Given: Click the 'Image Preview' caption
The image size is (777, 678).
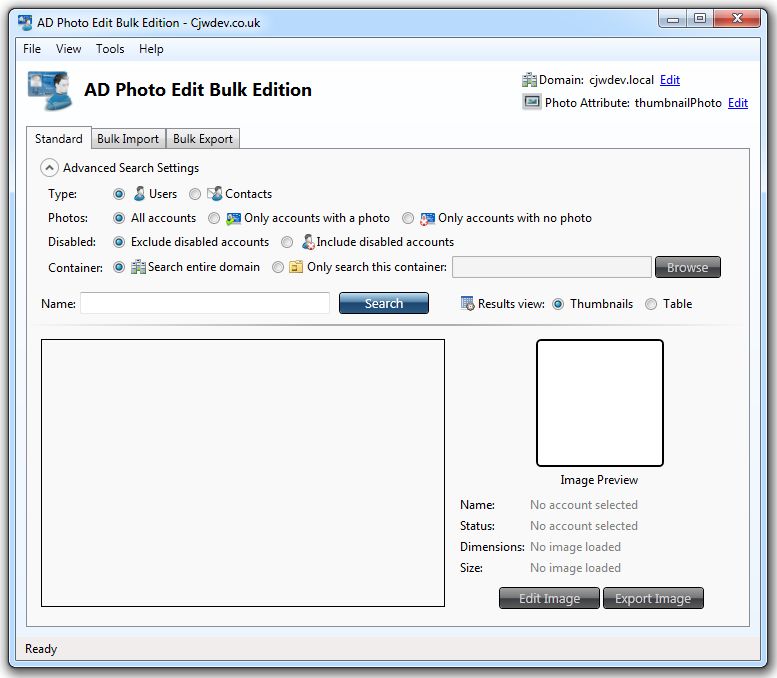Looking at the screenshot, I should point(599,480).
